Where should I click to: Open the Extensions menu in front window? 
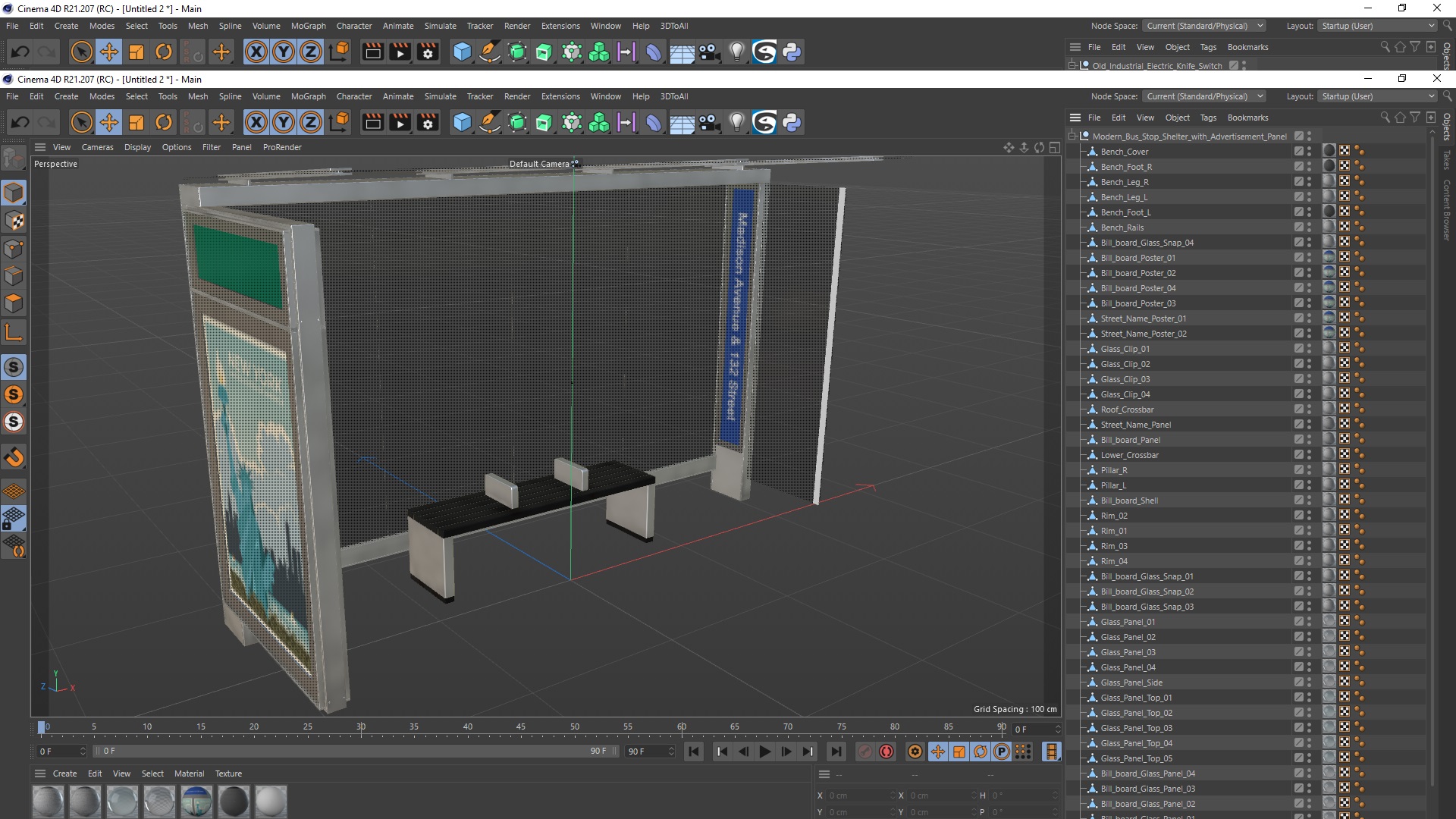point(560,96)
